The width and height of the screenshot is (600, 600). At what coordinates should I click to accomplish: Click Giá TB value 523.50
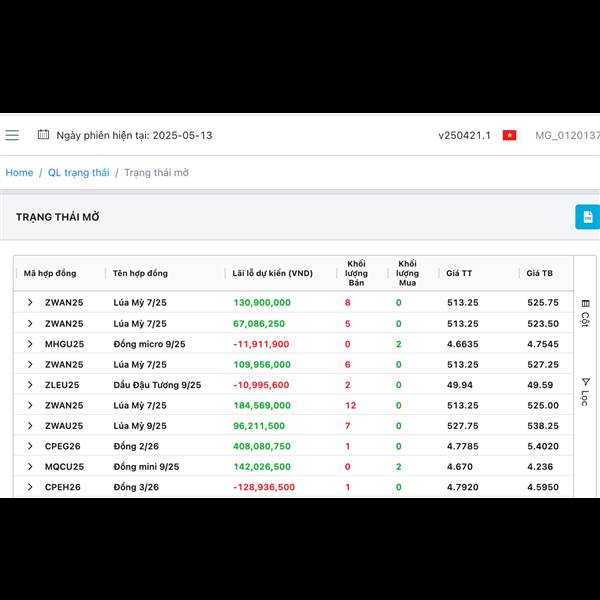pyautogui.click(x=543, y=323)
